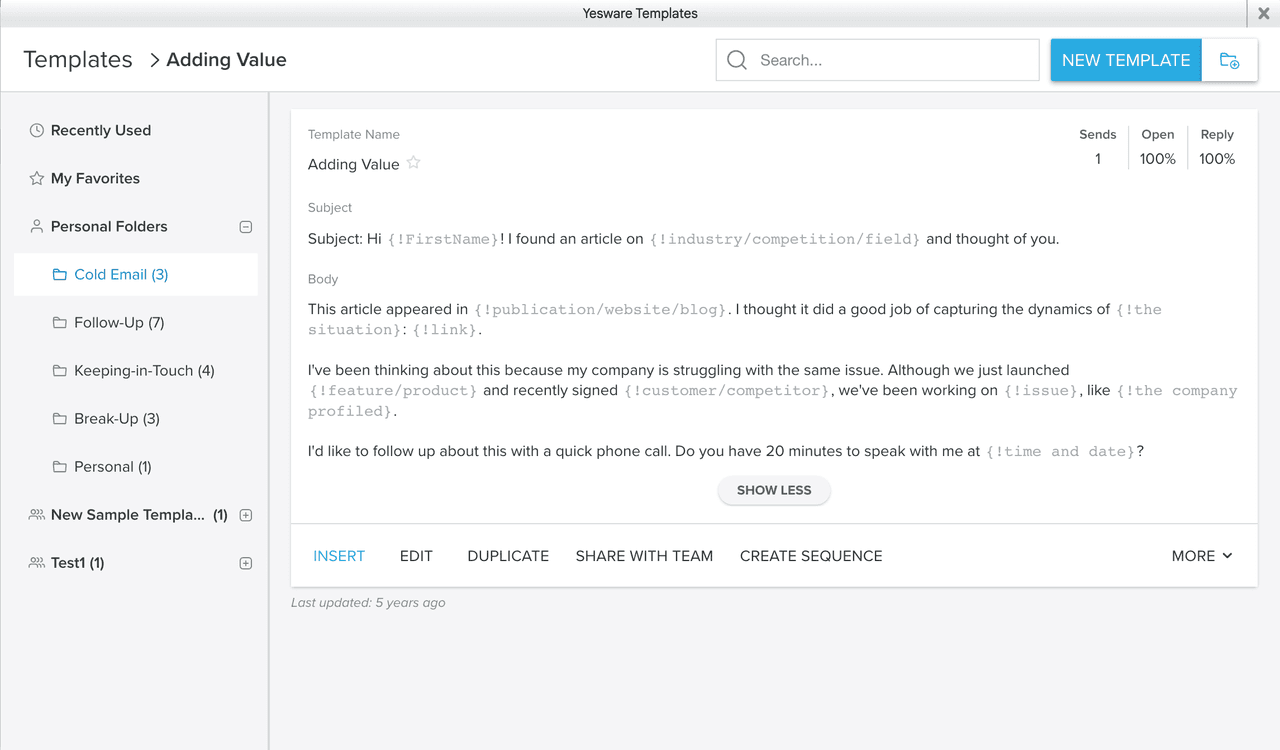1280x750 pixels.
Task: Click the {!customer/competitor} placeholder
Action: (x=726, y=391)
